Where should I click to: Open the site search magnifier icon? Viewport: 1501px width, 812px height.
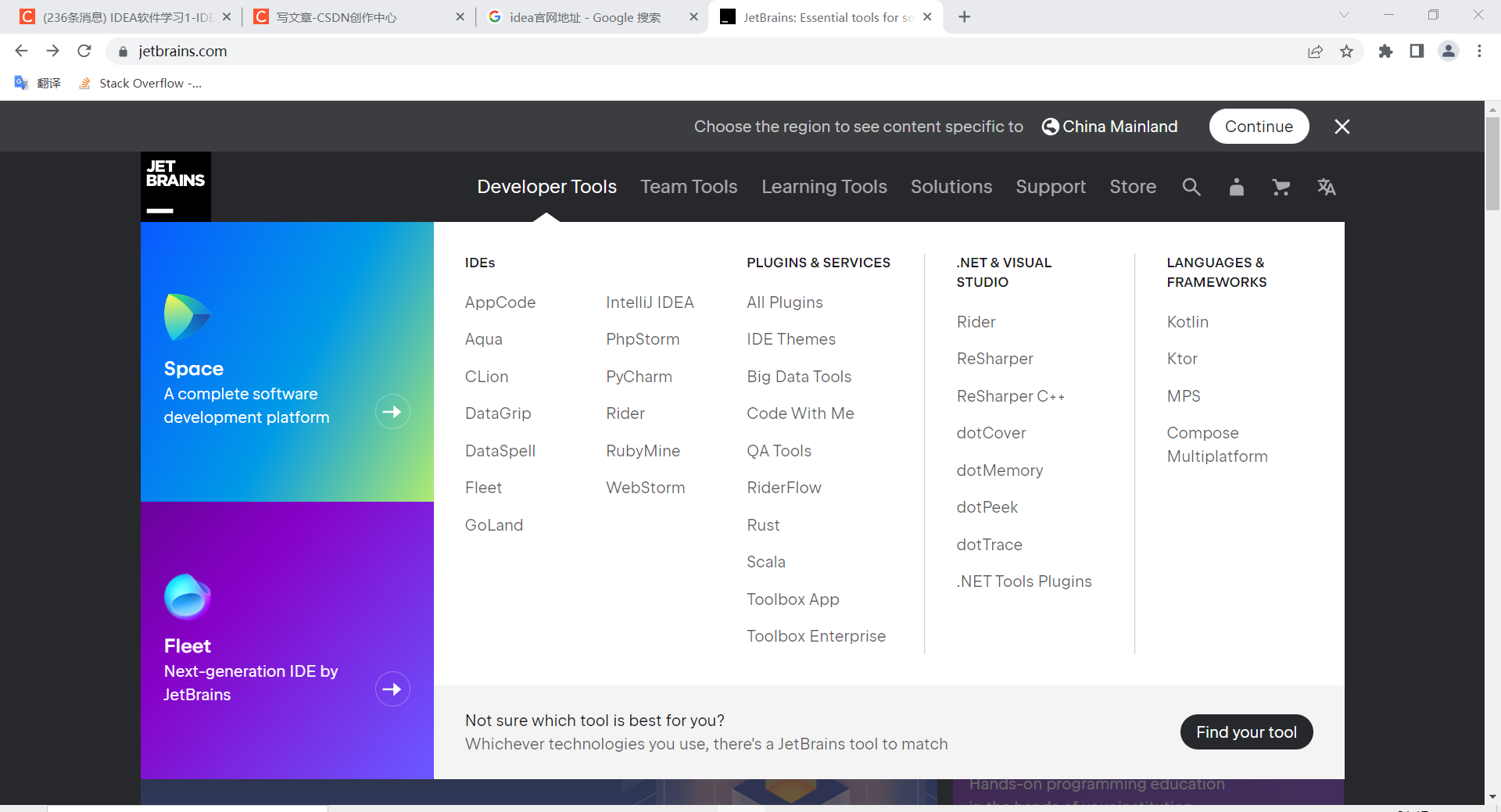[x=1191, y=187]
